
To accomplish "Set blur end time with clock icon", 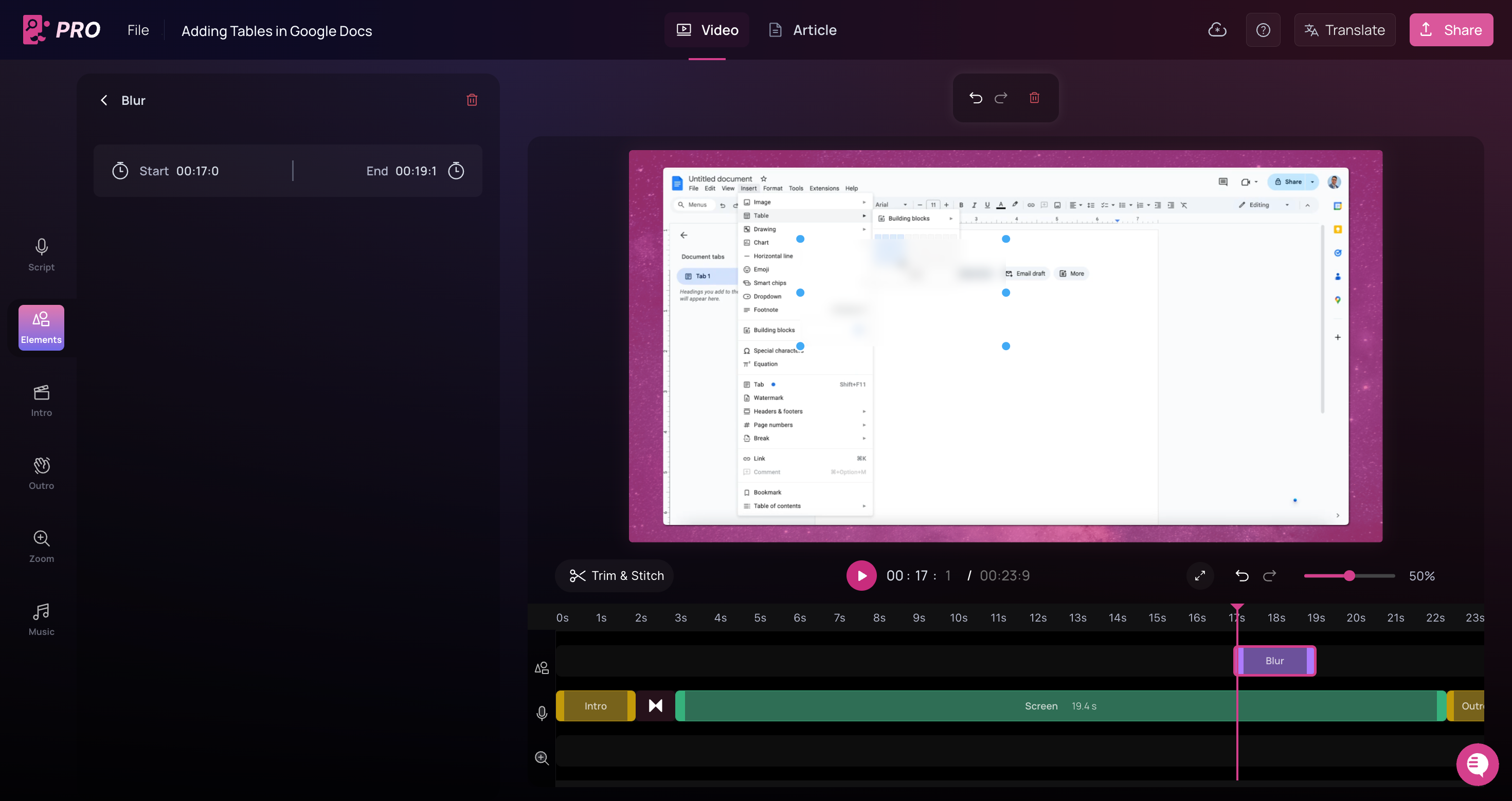I will [x=456, y=171].
